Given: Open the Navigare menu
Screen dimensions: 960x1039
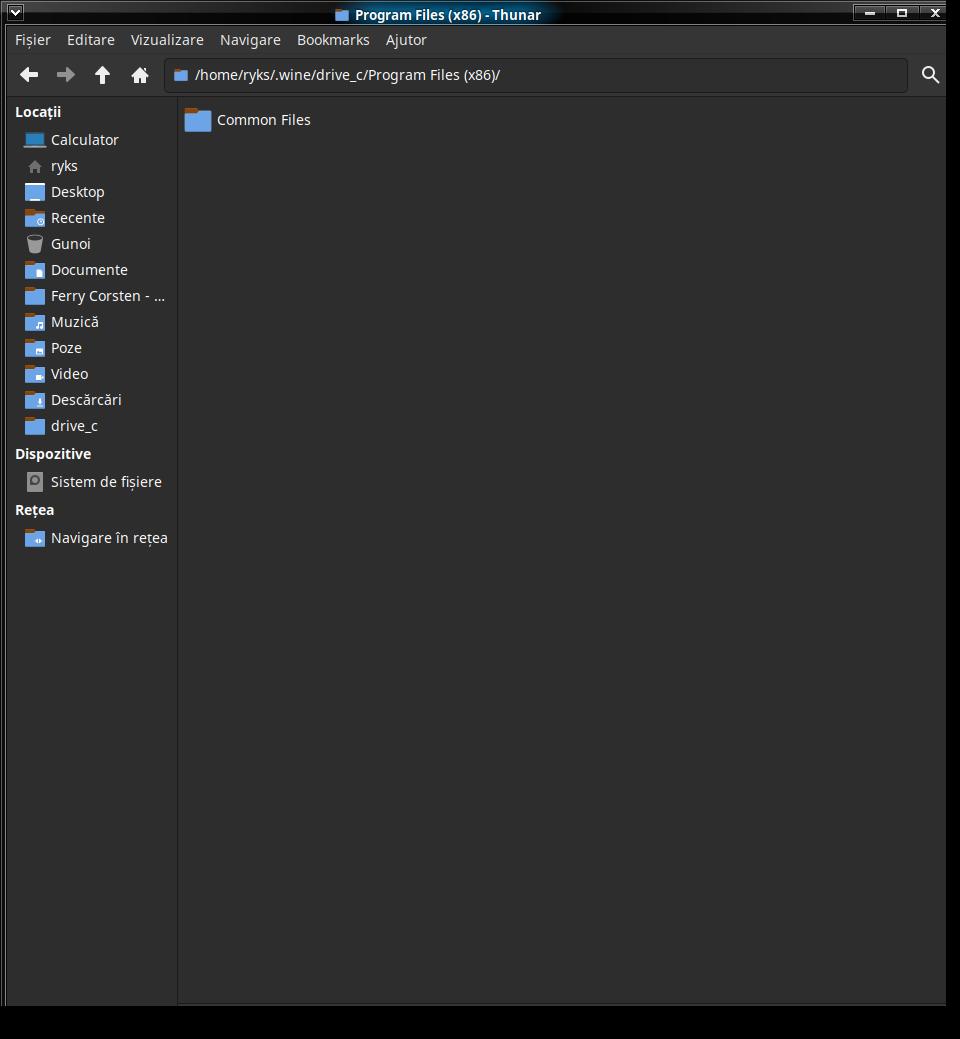Looking at the screenshot, I should [x=250, y=40].
